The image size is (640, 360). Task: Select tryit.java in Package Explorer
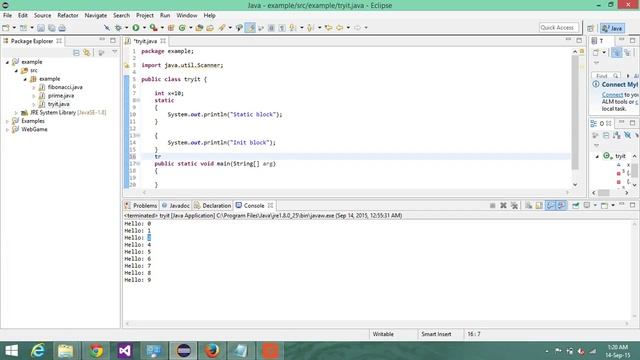pos(58,104)
